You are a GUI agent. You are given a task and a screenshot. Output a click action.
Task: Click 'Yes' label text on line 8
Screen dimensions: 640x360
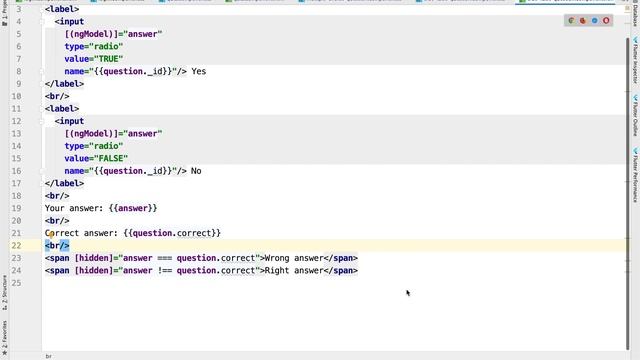(x=199, y=71)
